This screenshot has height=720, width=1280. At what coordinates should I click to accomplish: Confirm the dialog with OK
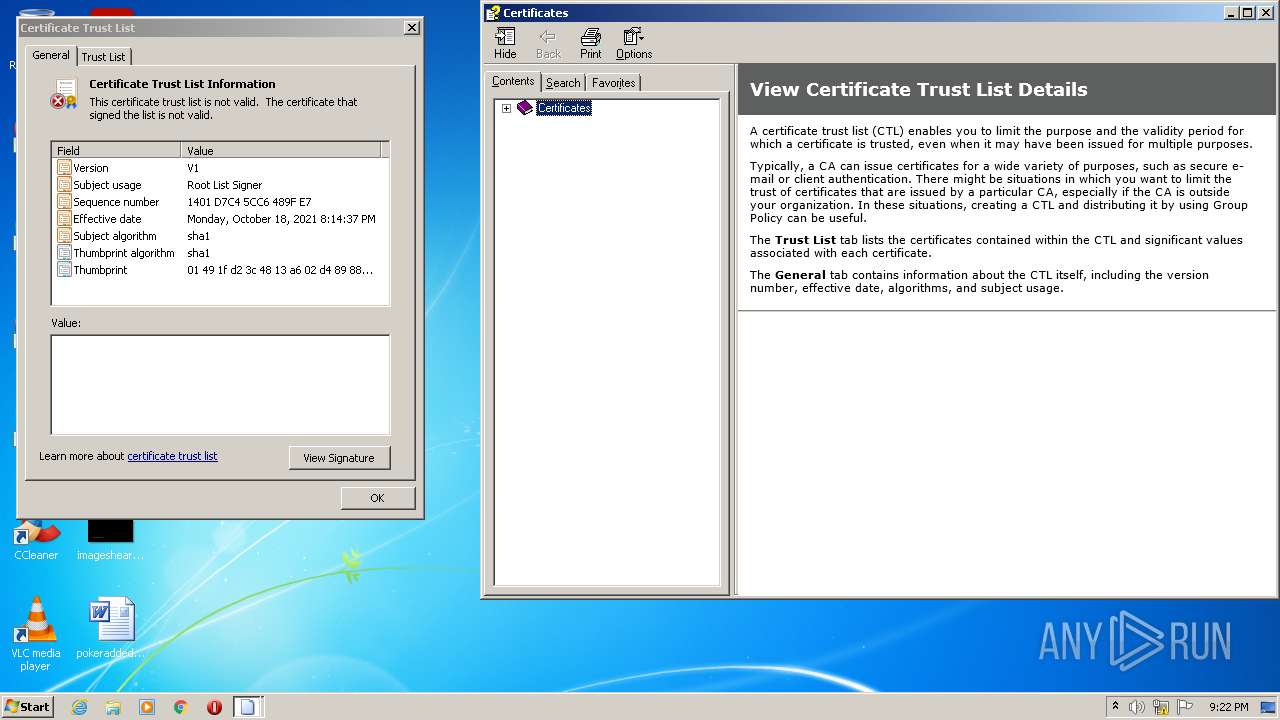377,498
